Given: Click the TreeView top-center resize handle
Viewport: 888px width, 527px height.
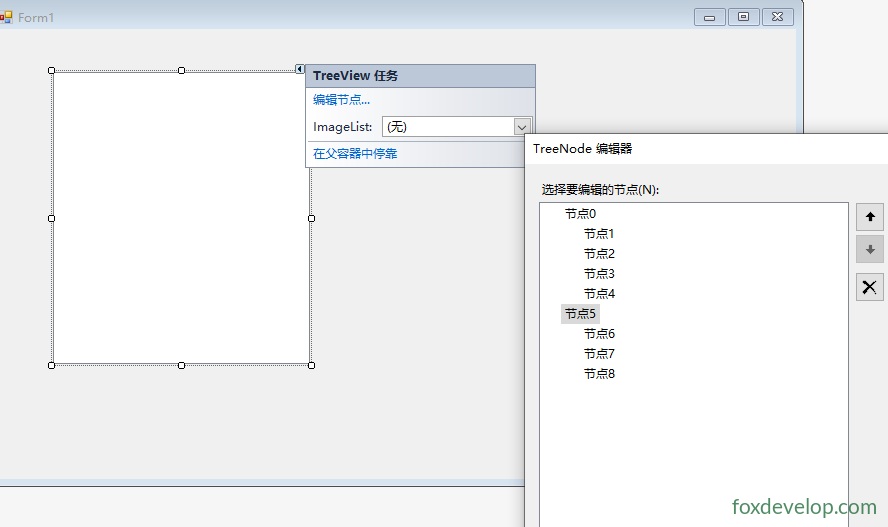Looking at the screenshot, I should tap(181, 70).
